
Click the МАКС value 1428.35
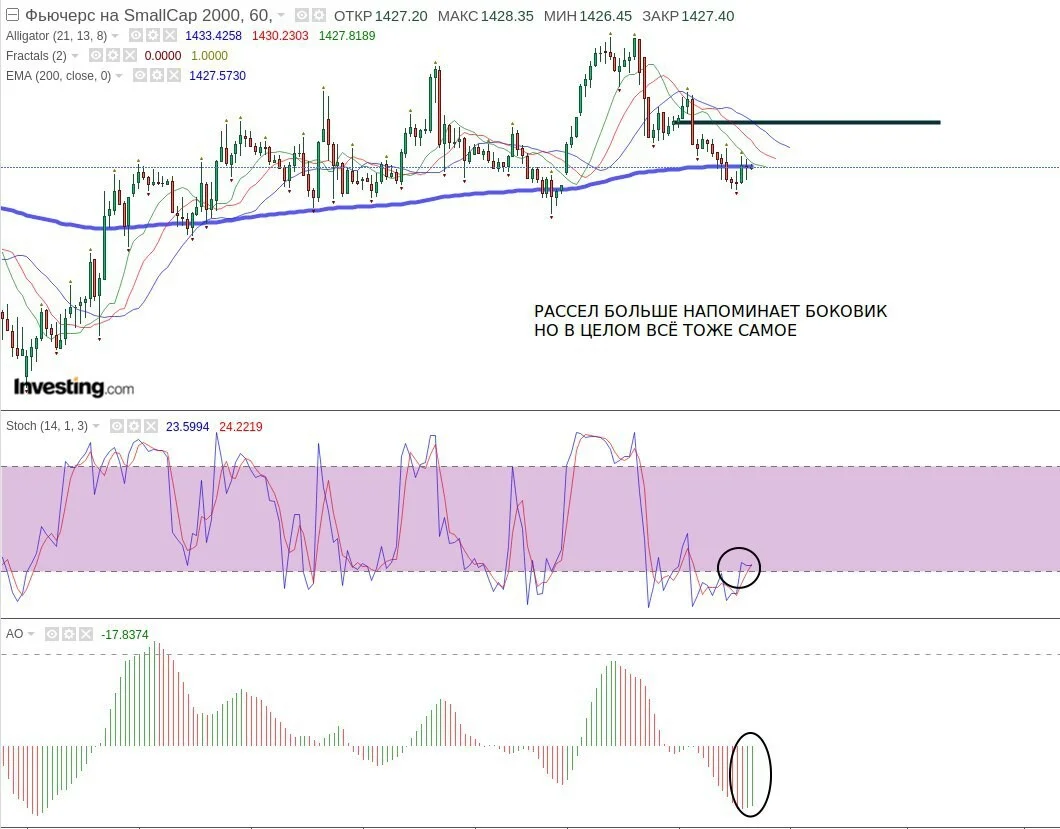click(507, 16)
